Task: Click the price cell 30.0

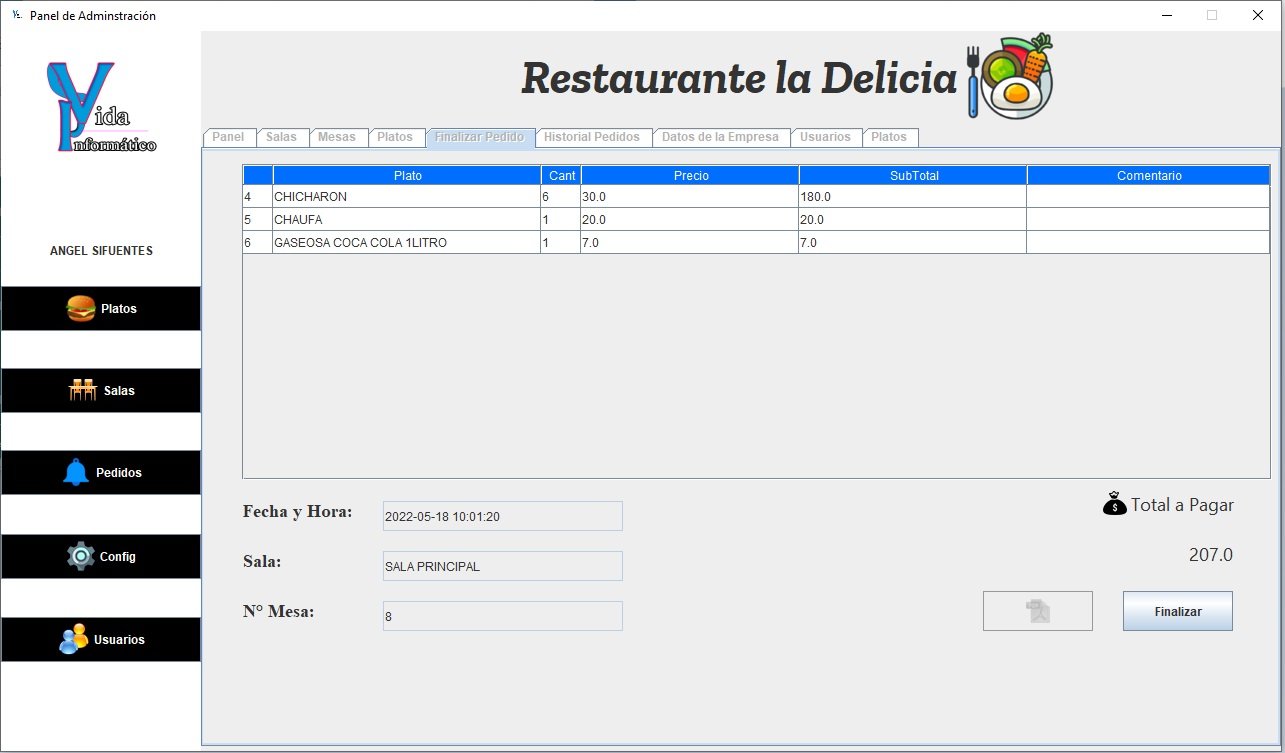Action: pyautogui.click(x=690, y=197)
